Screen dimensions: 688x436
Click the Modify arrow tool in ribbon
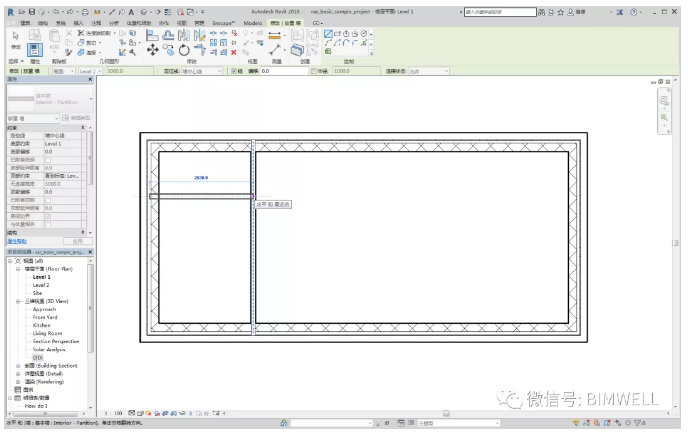click(15, 38)
